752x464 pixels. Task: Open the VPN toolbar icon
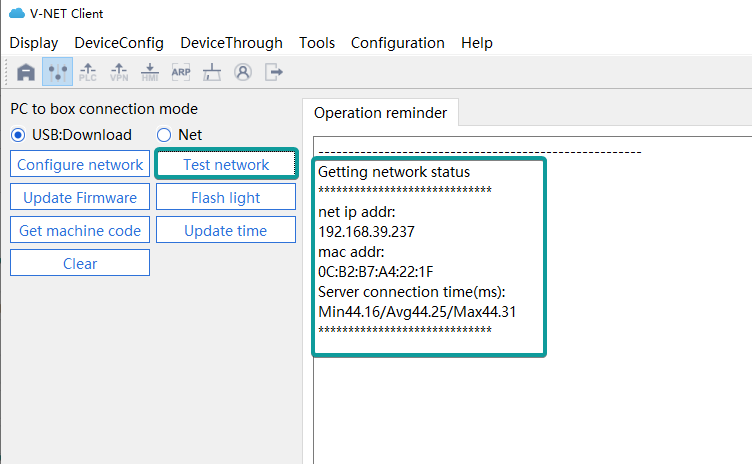tap(119, 72)
